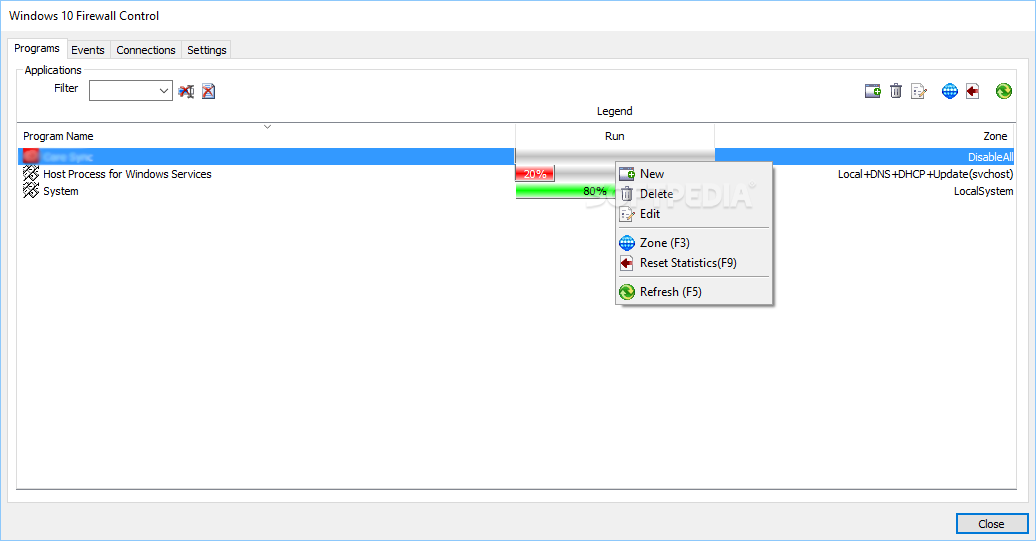The height and width of the screenshot is (541, 1036).
Task: Click the first filter icon beside the Filter box
Action: pyautogui.click(x=186, y=91)
